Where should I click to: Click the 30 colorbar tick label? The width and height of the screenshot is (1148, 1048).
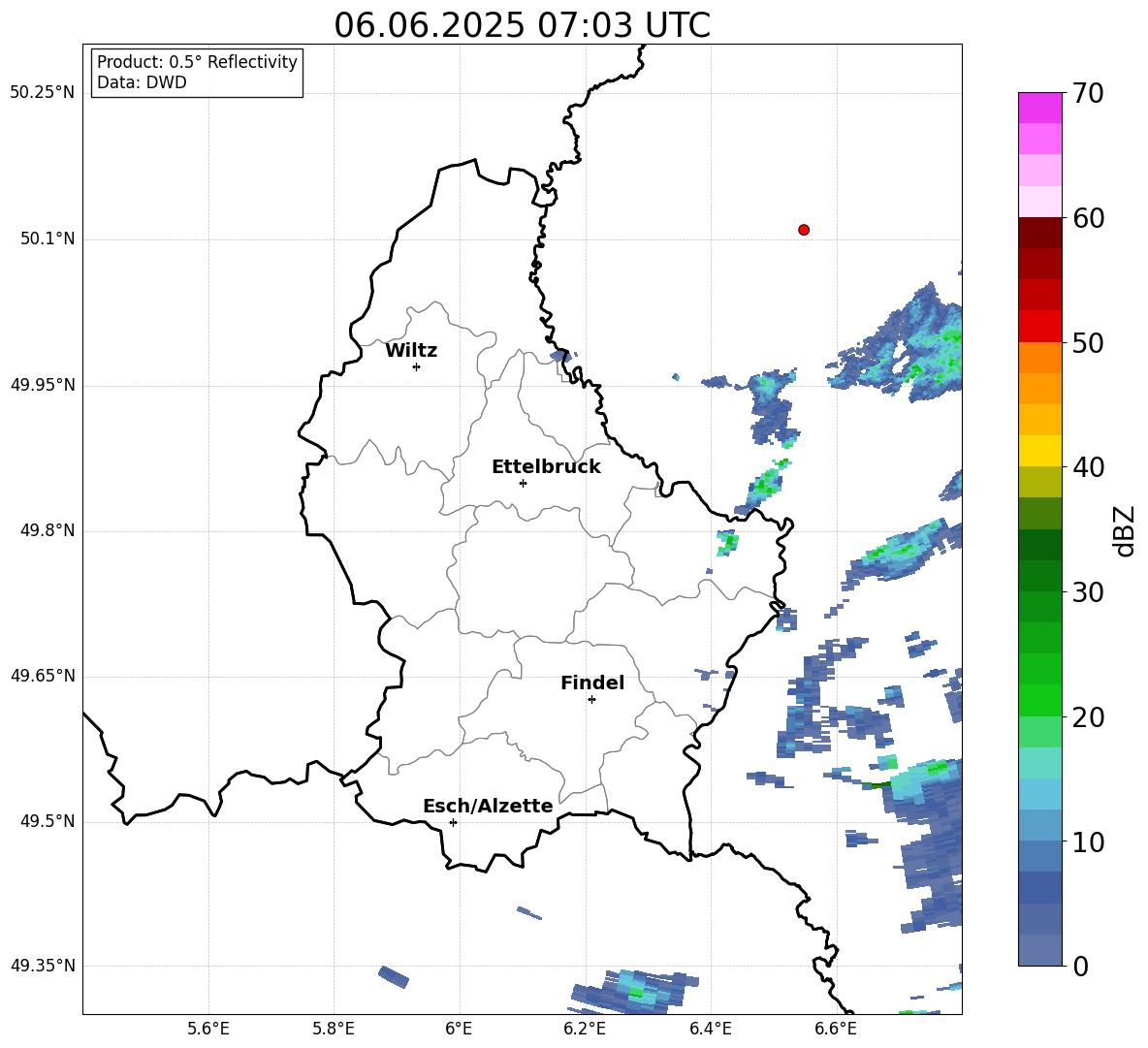tap(1089, 592)
